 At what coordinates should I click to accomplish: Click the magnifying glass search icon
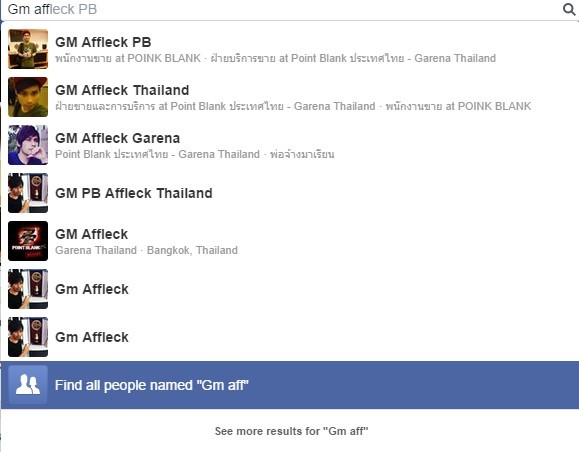click(569, 9)
